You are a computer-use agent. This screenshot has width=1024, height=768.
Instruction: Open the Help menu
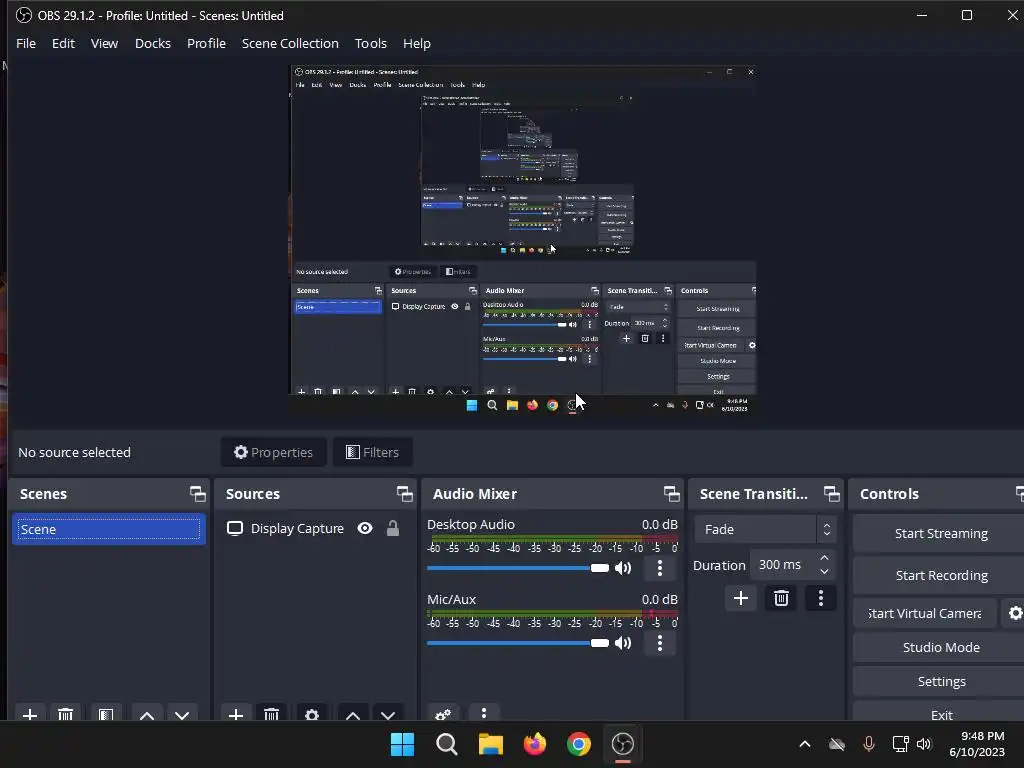(417, 43)
